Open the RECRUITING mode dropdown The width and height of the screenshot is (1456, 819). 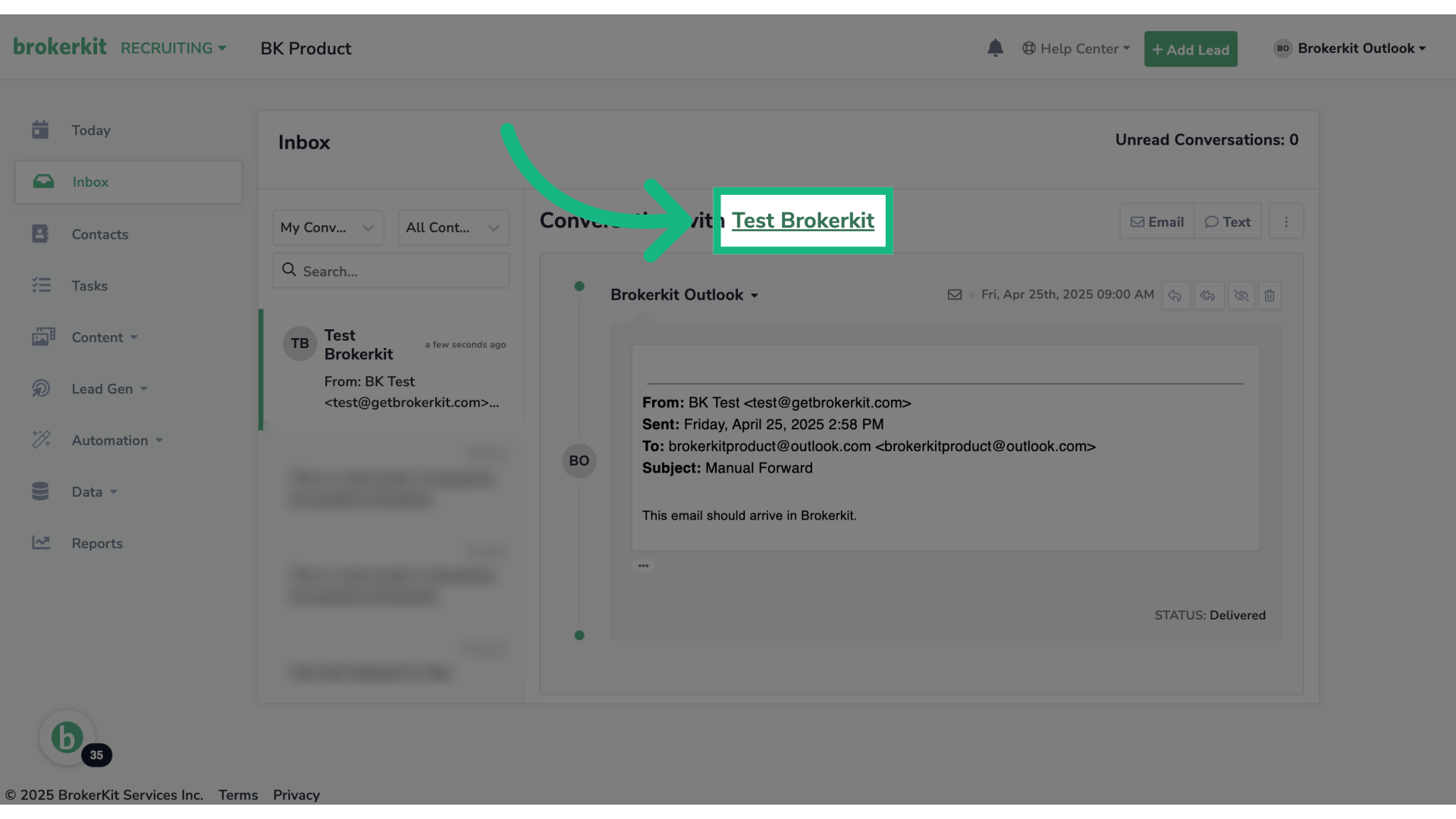[174, 49]
